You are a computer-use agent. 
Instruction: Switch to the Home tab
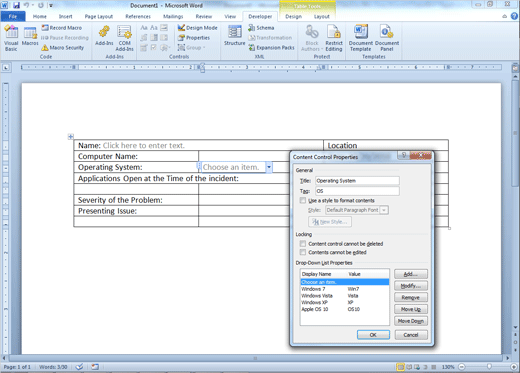coord(40,16)
